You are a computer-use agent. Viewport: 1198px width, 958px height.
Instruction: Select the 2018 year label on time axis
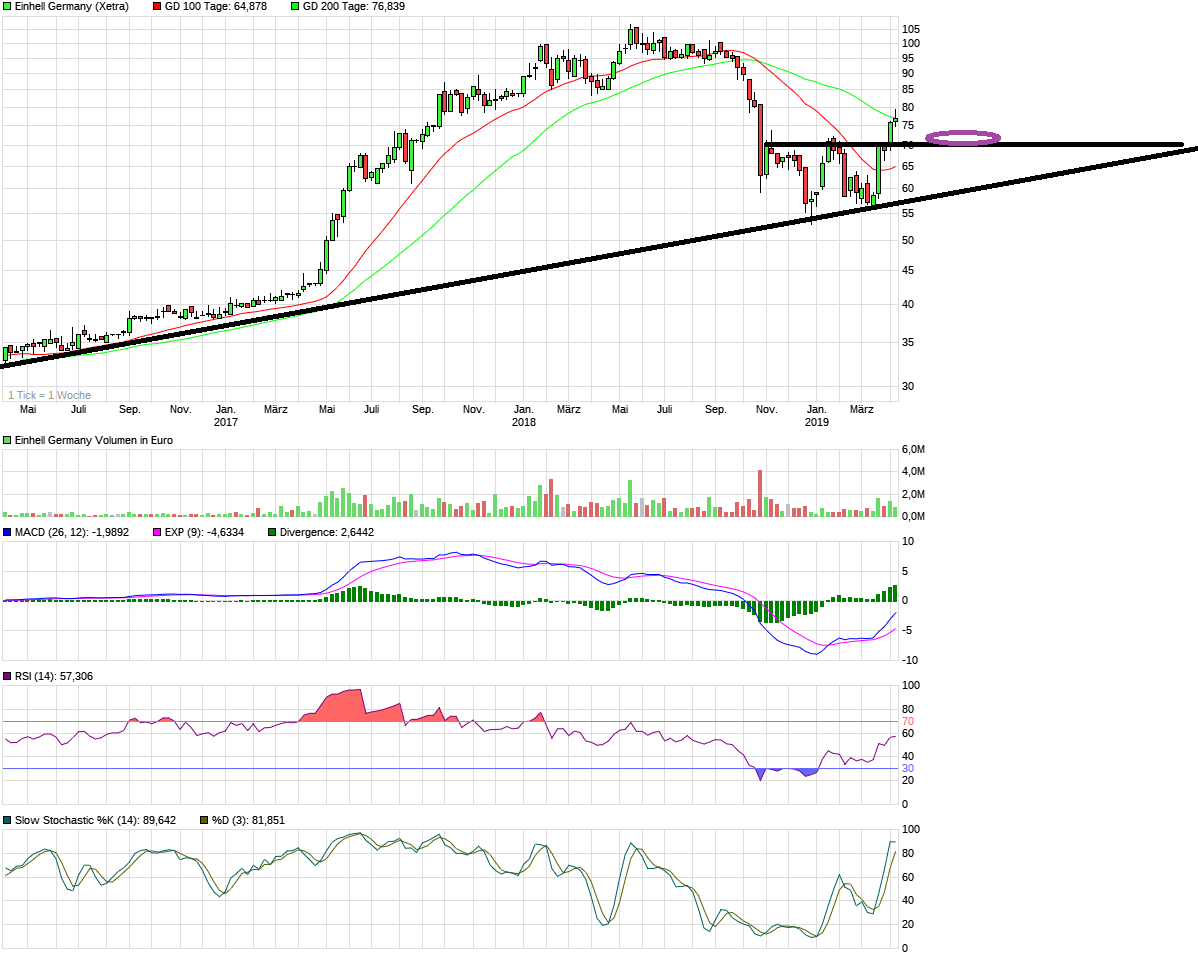click(523, 422)
